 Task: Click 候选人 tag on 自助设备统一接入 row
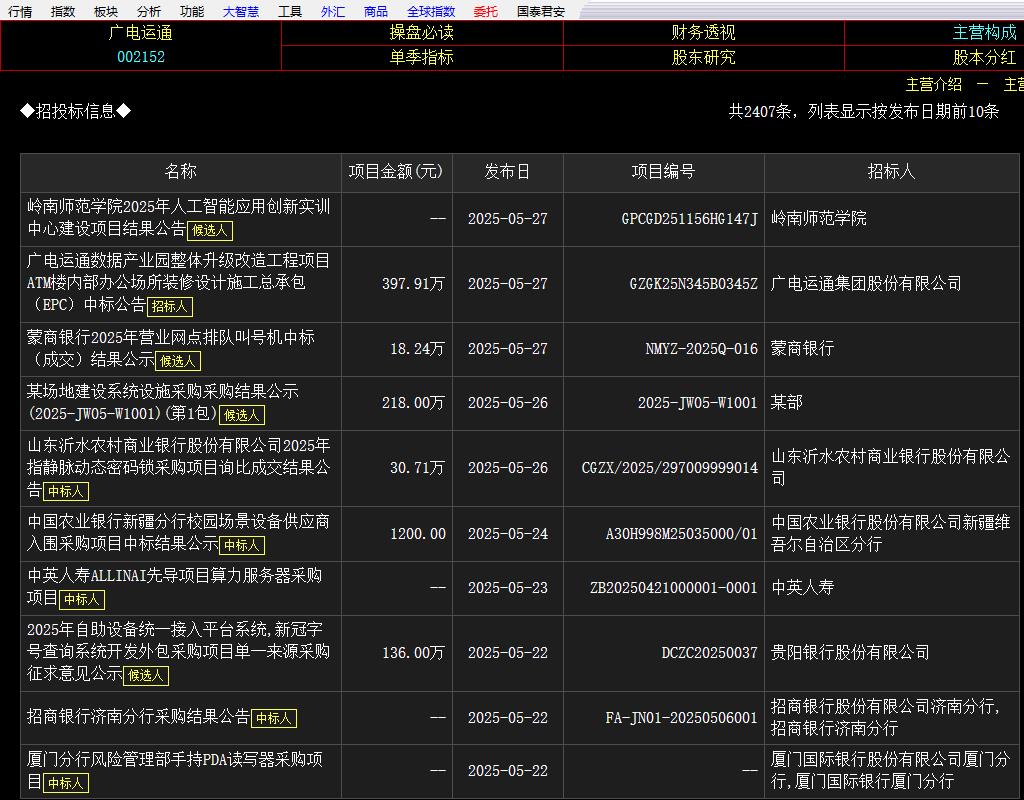coord(146,675)
